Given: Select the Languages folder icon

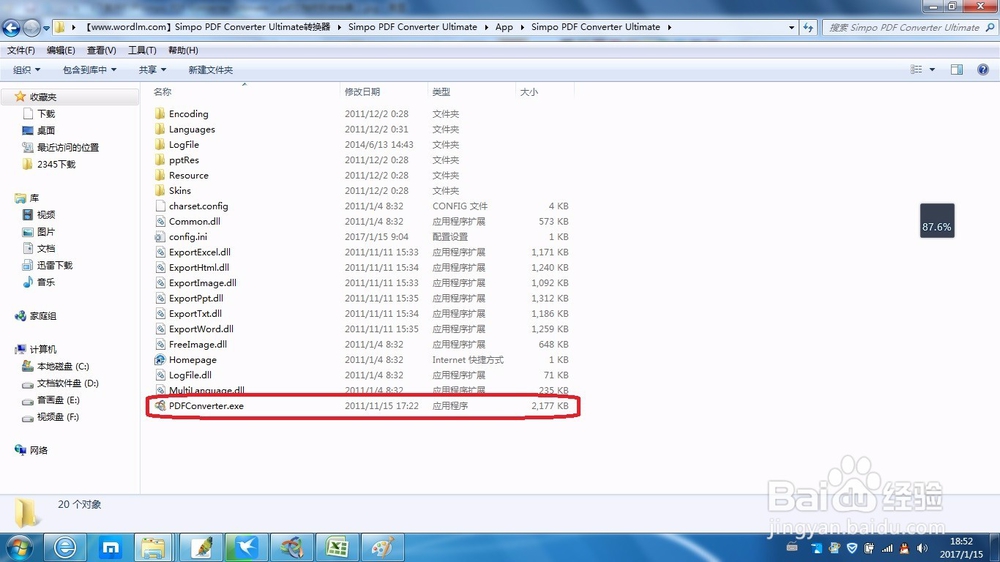Looking at the screenshot, I should pos(159,129).
